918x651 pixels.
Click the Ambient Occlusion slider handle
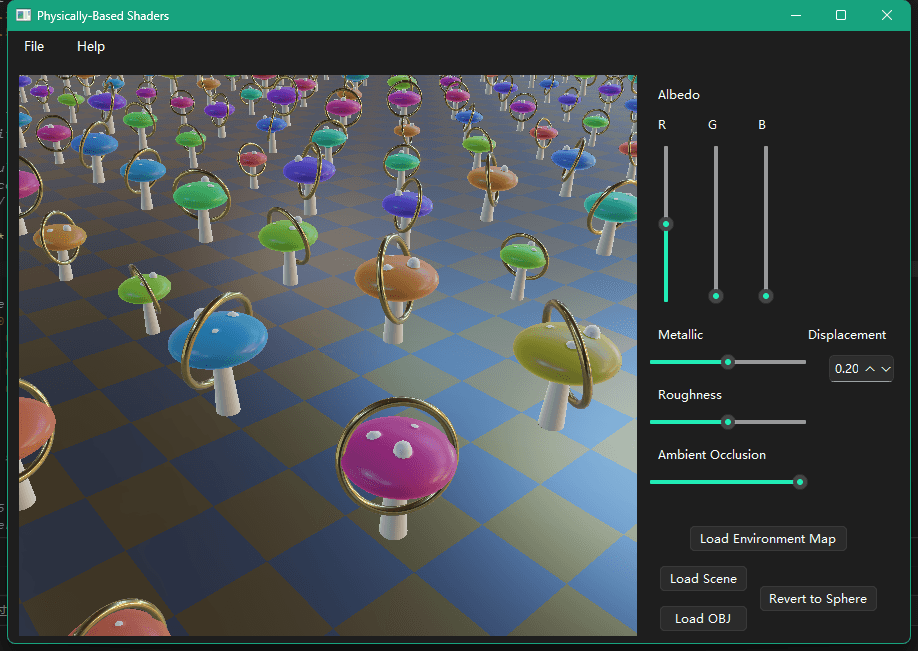(x=800, y=482)
